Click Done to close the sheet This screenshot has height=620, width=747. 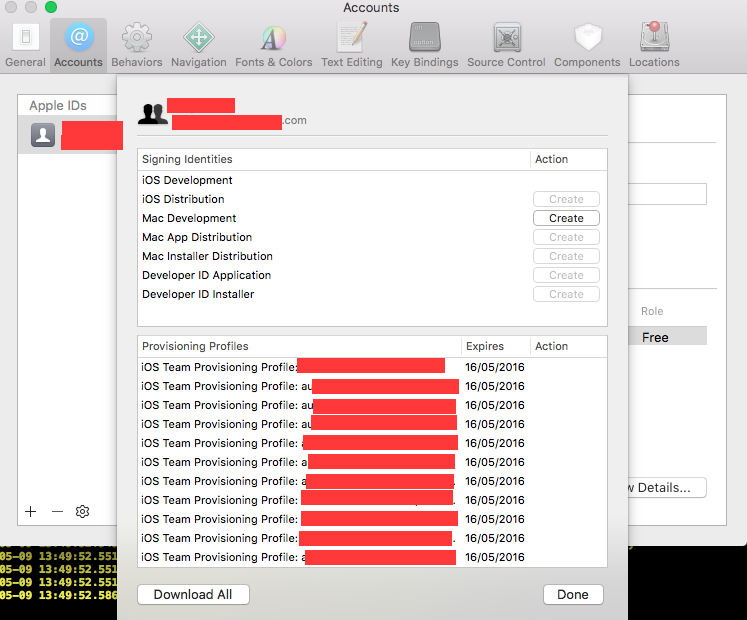(573, 595)
